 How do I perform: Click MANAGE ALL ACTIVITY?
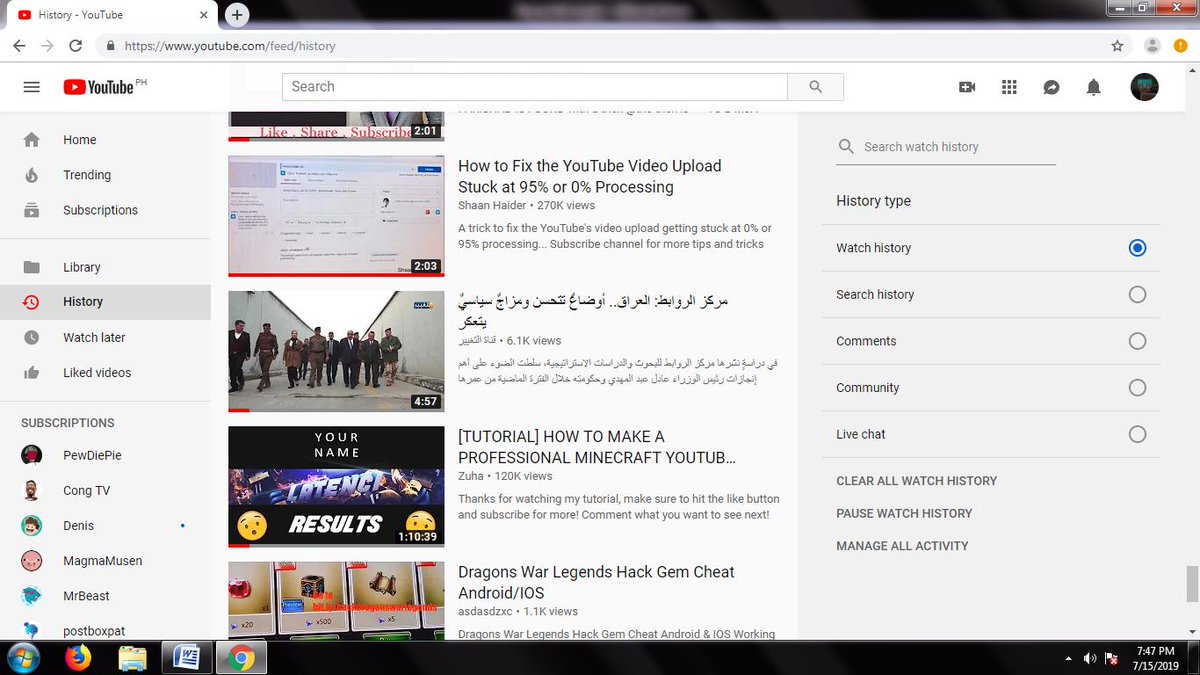click(x=902, y=546)
